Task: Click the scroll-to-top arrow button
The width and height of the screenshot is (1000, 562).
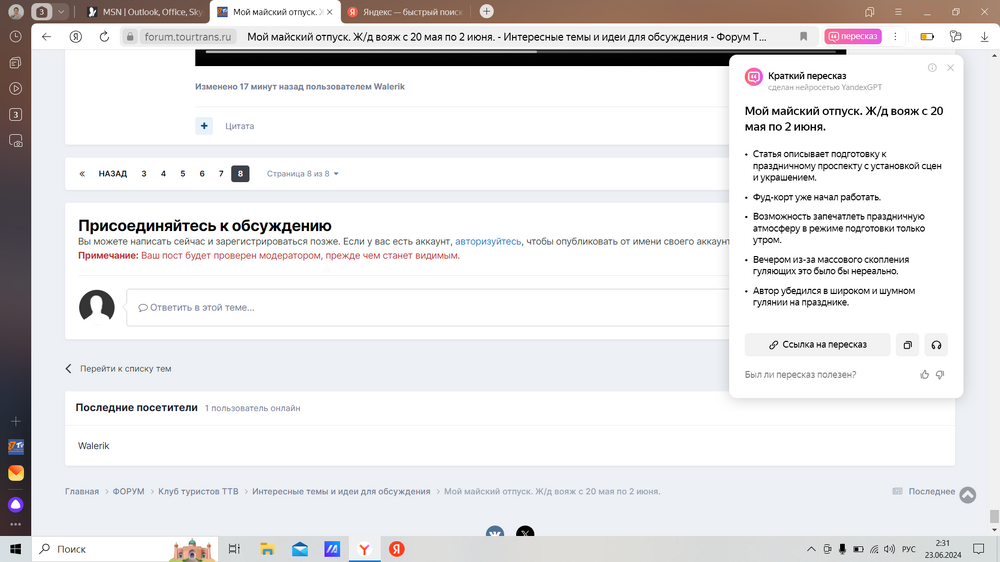Action: [967, 495]
